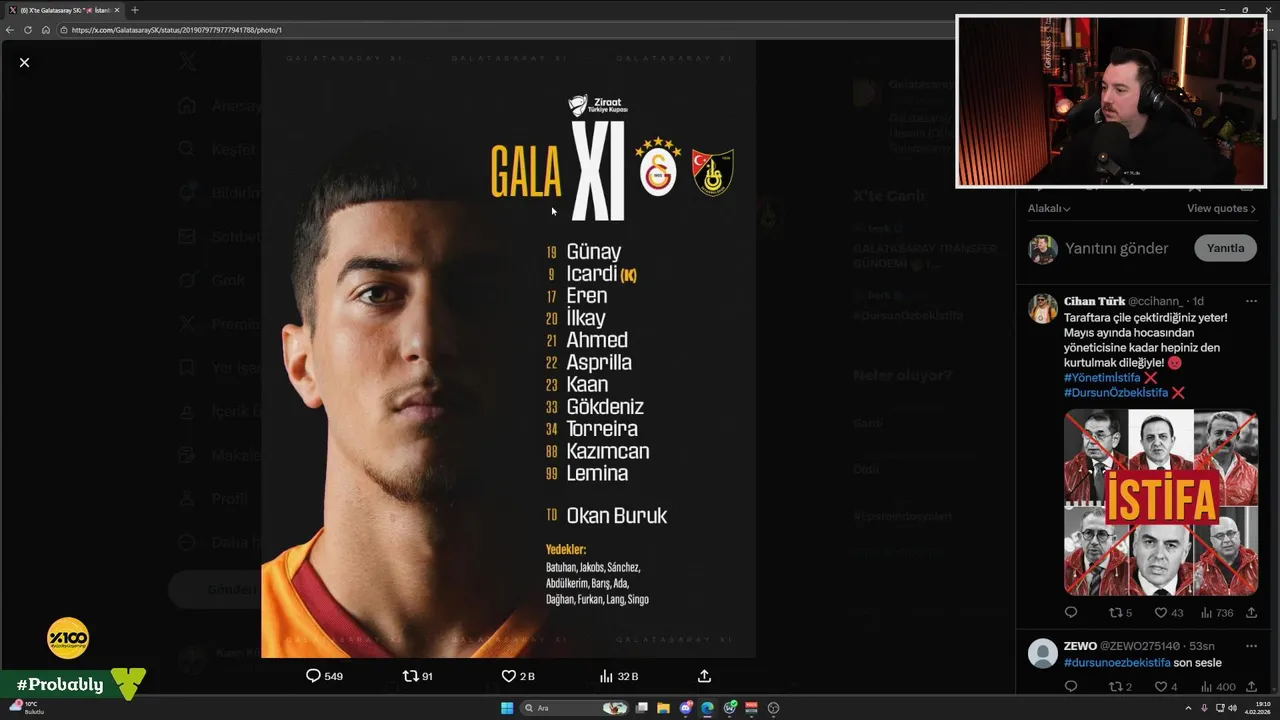Focus the Yanıtını gönder reply field
This screenshot has height=720, width=1280.
(x=1116, y=248)
